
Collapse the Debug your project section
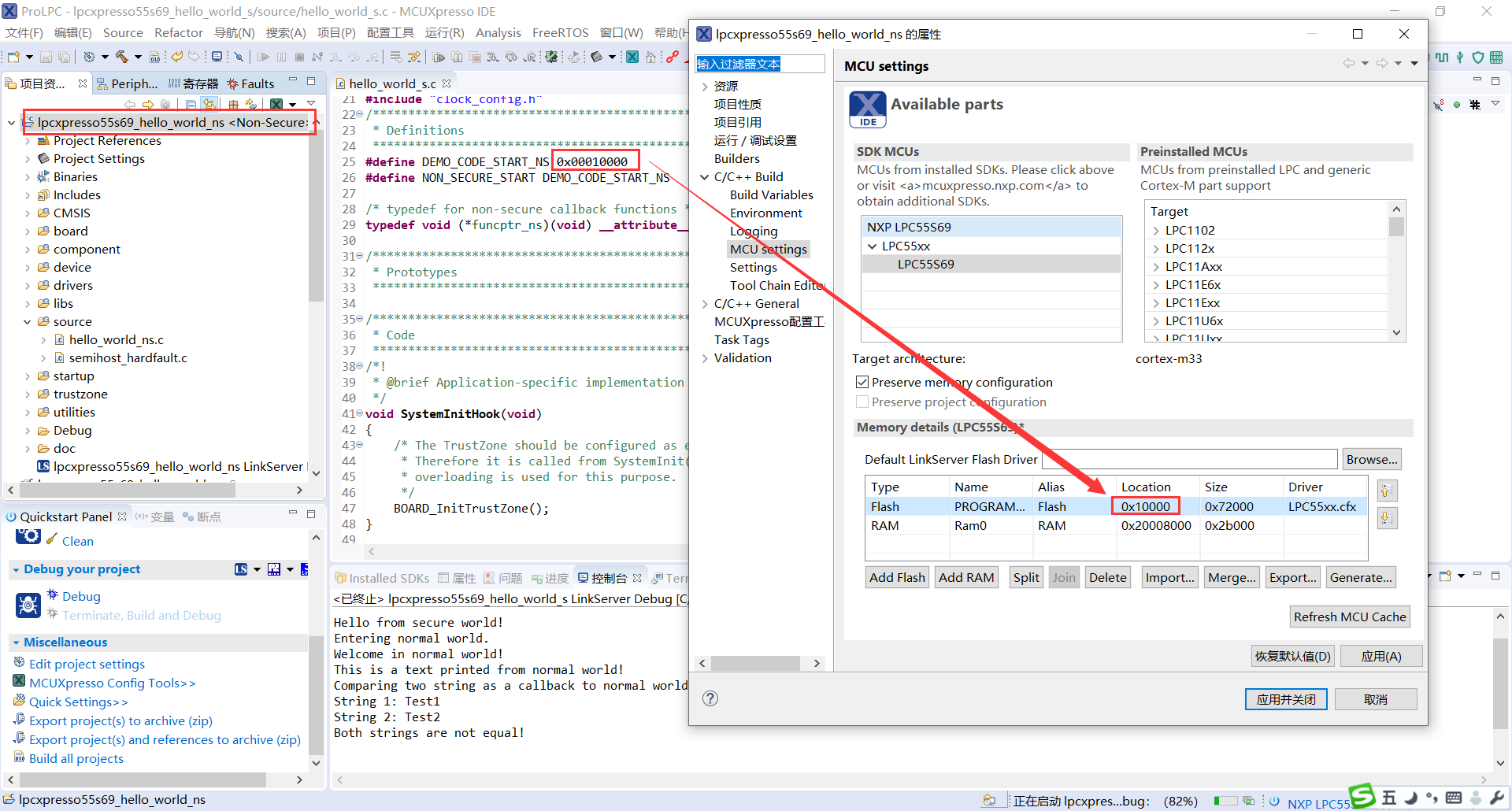[x=16, y=569]
